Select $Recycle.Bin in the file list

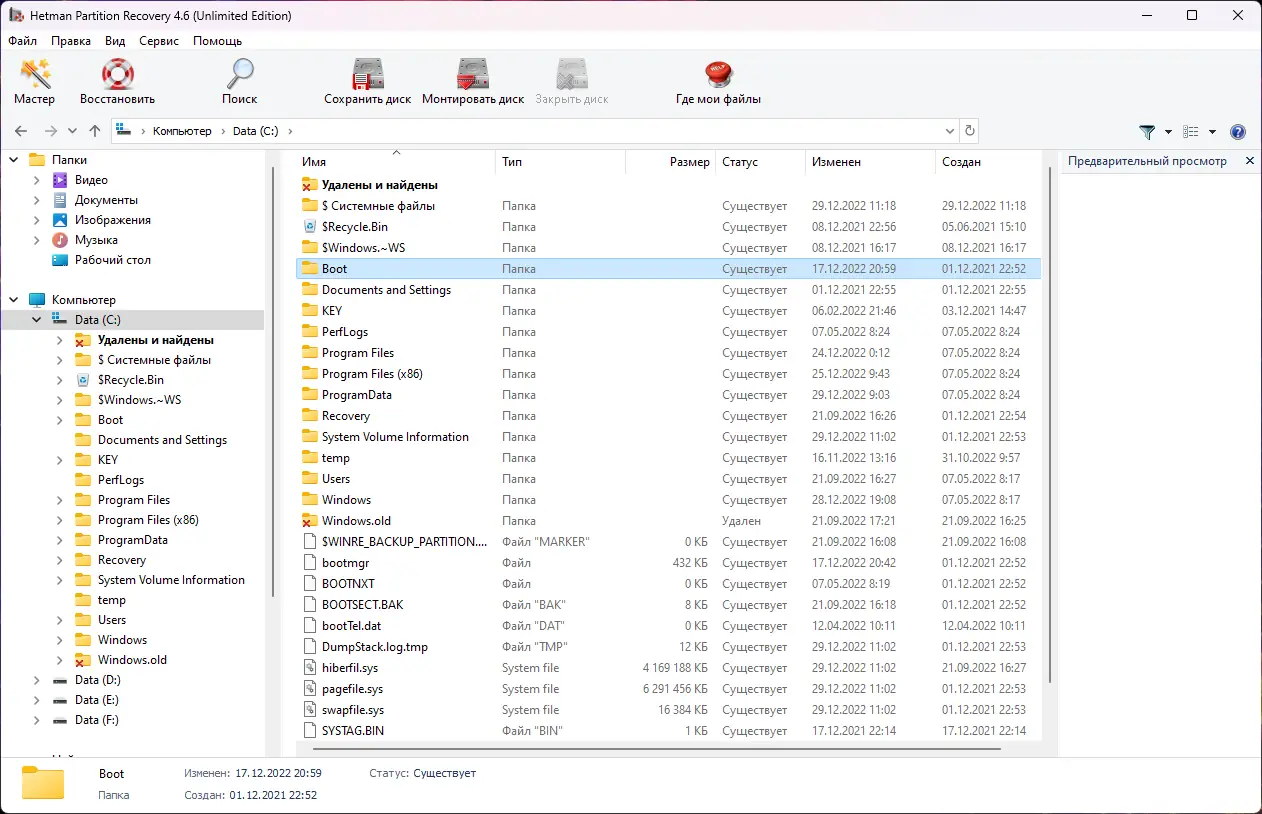point(668,227)
